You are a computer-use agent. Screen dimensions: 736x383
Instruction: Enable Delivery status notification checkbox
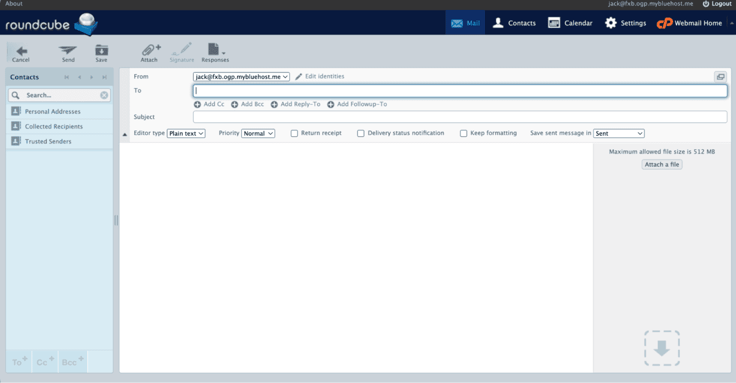(x=360, y=133)
